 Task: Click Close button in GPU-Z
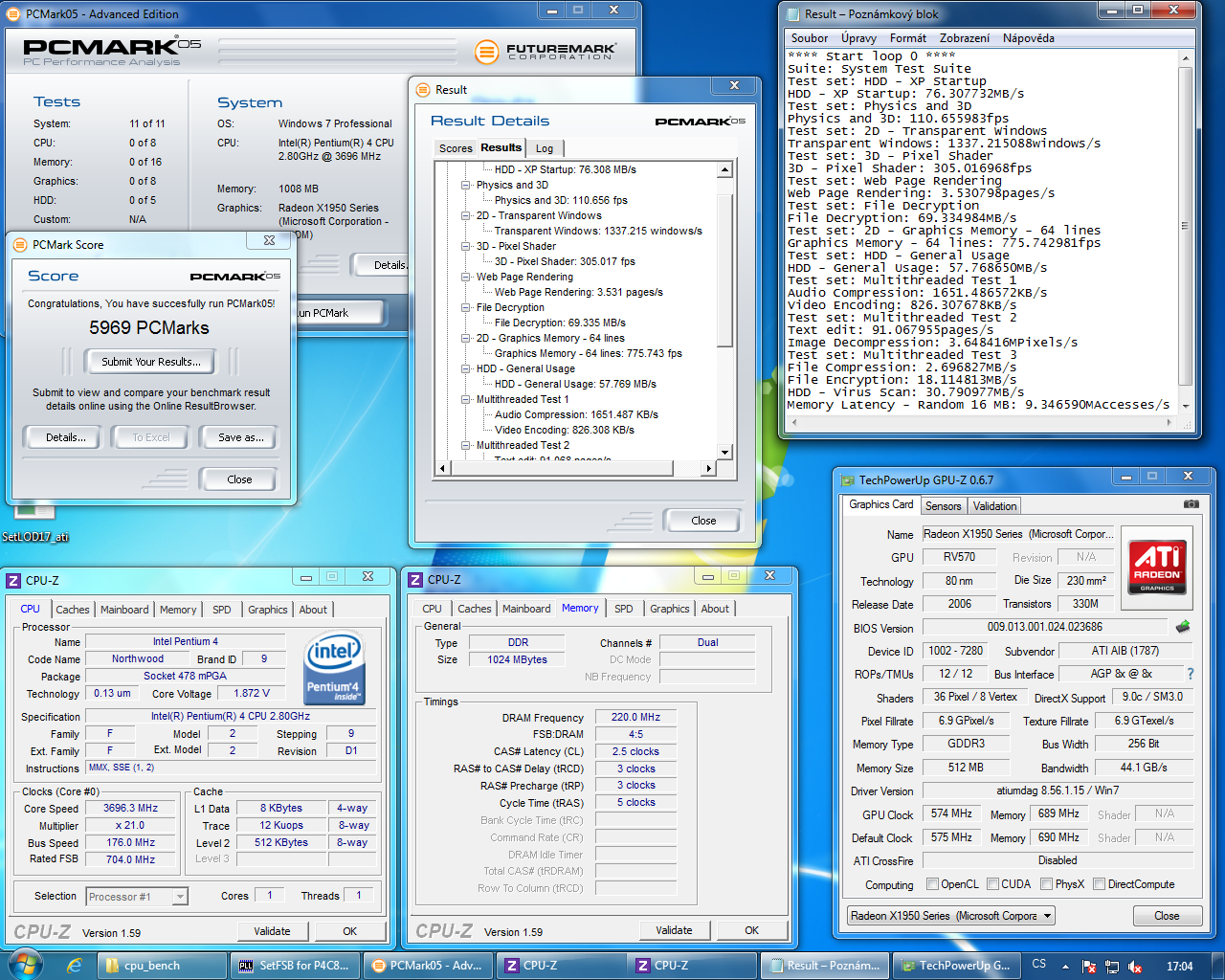1167,916
